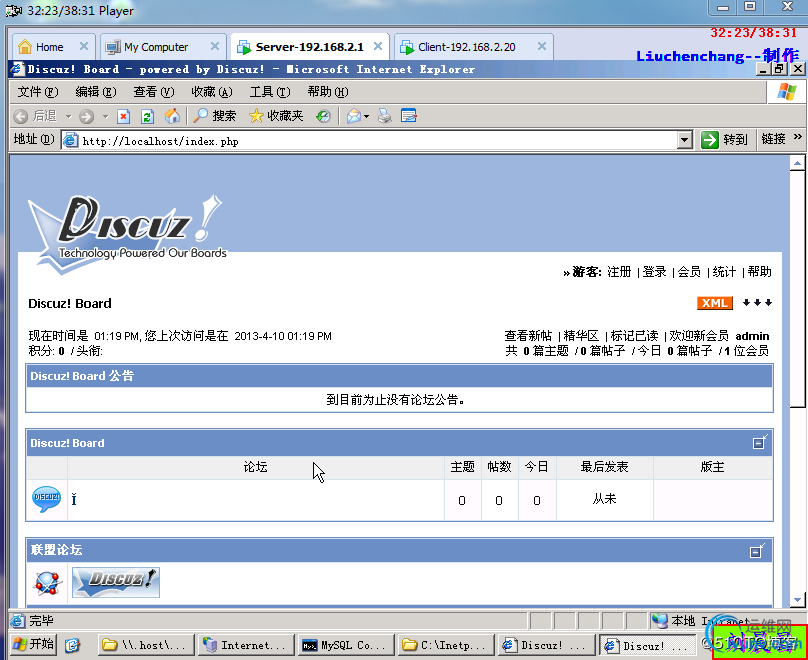Image resolution: width=808 pixels, height=660 pixels.
Task: Switch to \\.host\ folder taskbar button
Action: (x=146, y=645)
